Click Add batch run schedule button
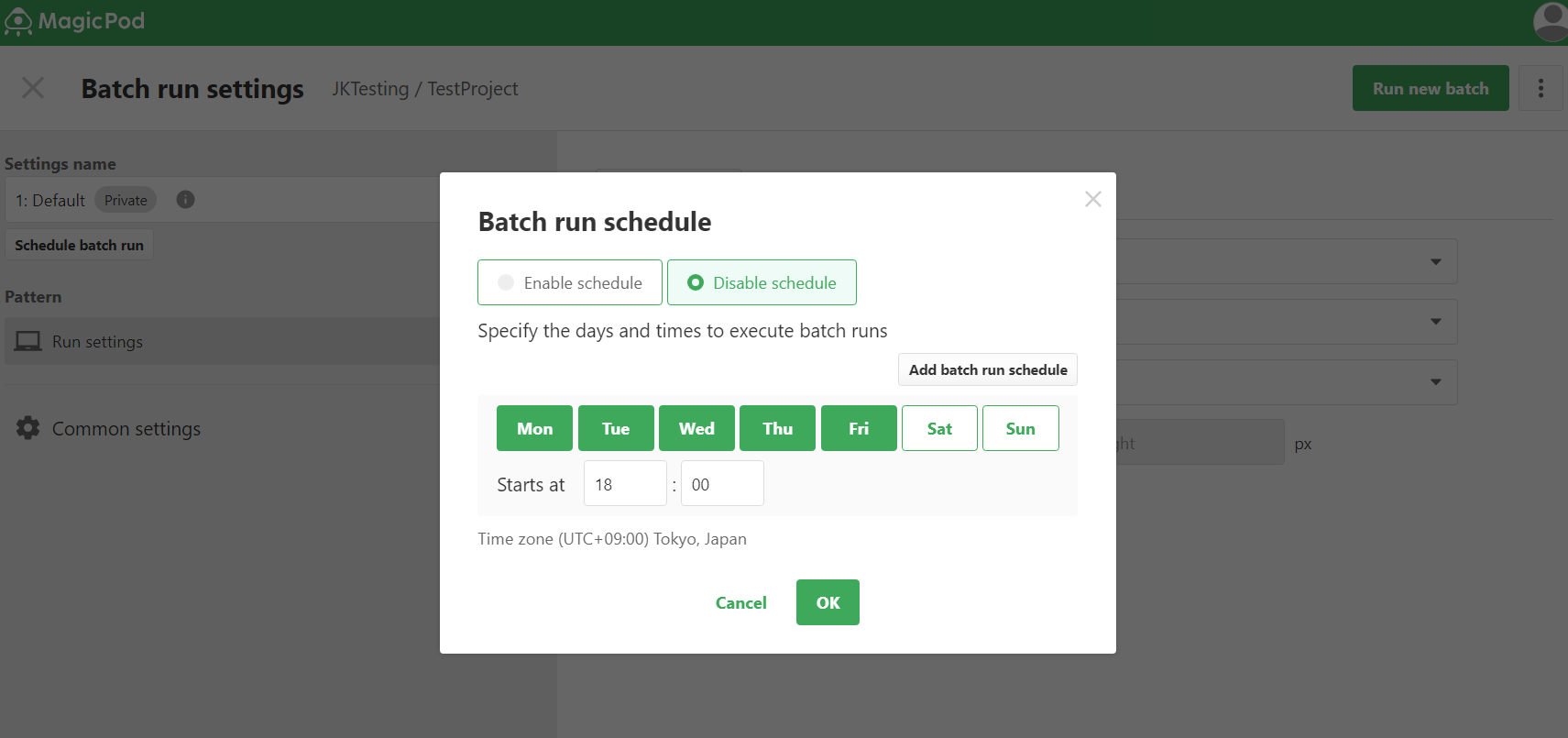The height and width of the screenshot is (738, 1568). pos(988,369)
